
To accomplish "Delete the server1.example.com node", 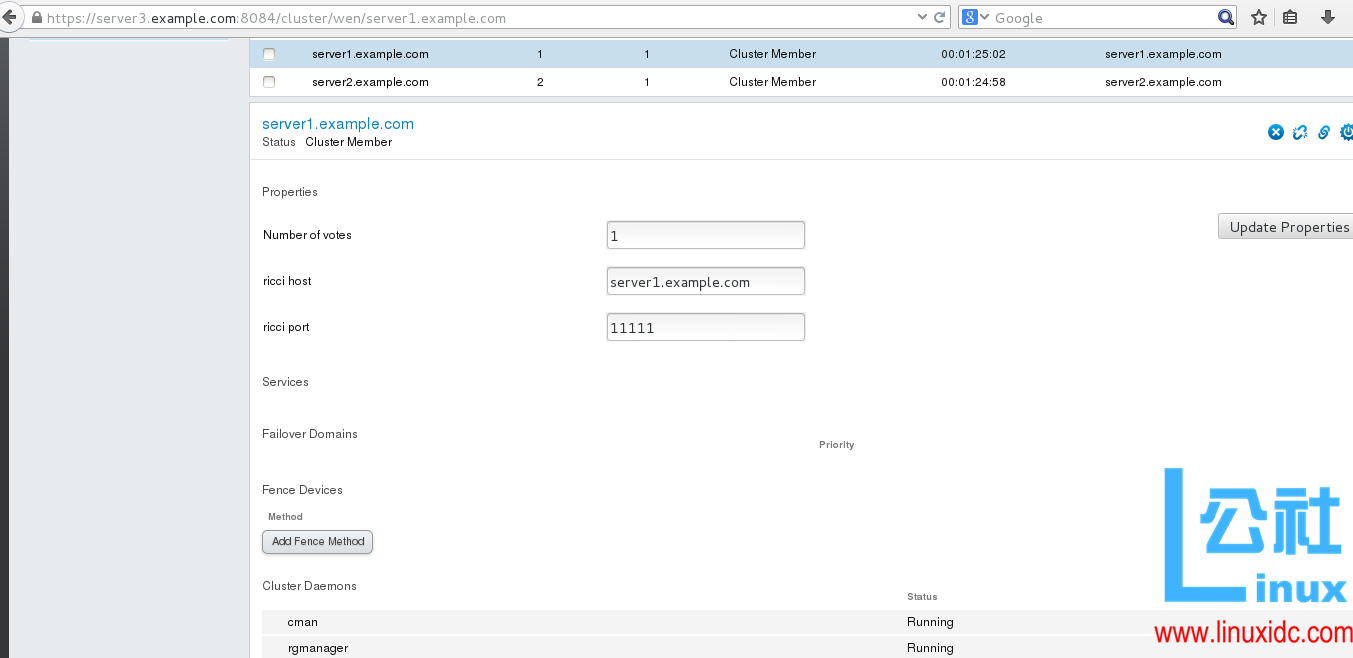I will click(1276, 131).
